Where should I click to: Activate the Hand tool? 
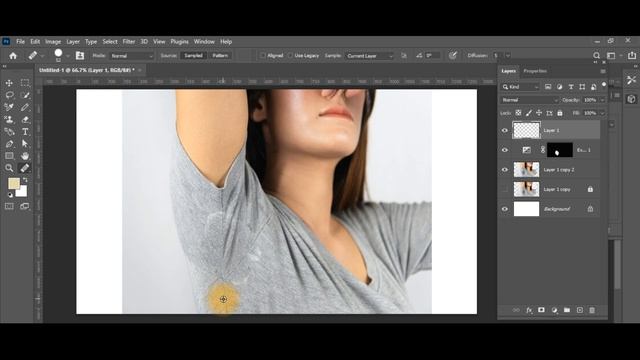pyautogui.click(x=25, y=156)
